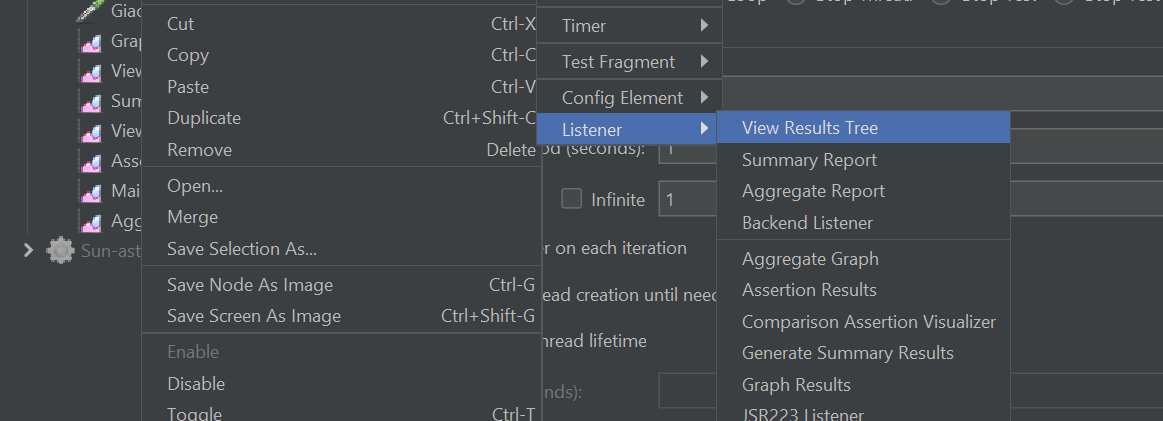
Task: Select Duplicate from the context menu
Action: coord(204,118)
